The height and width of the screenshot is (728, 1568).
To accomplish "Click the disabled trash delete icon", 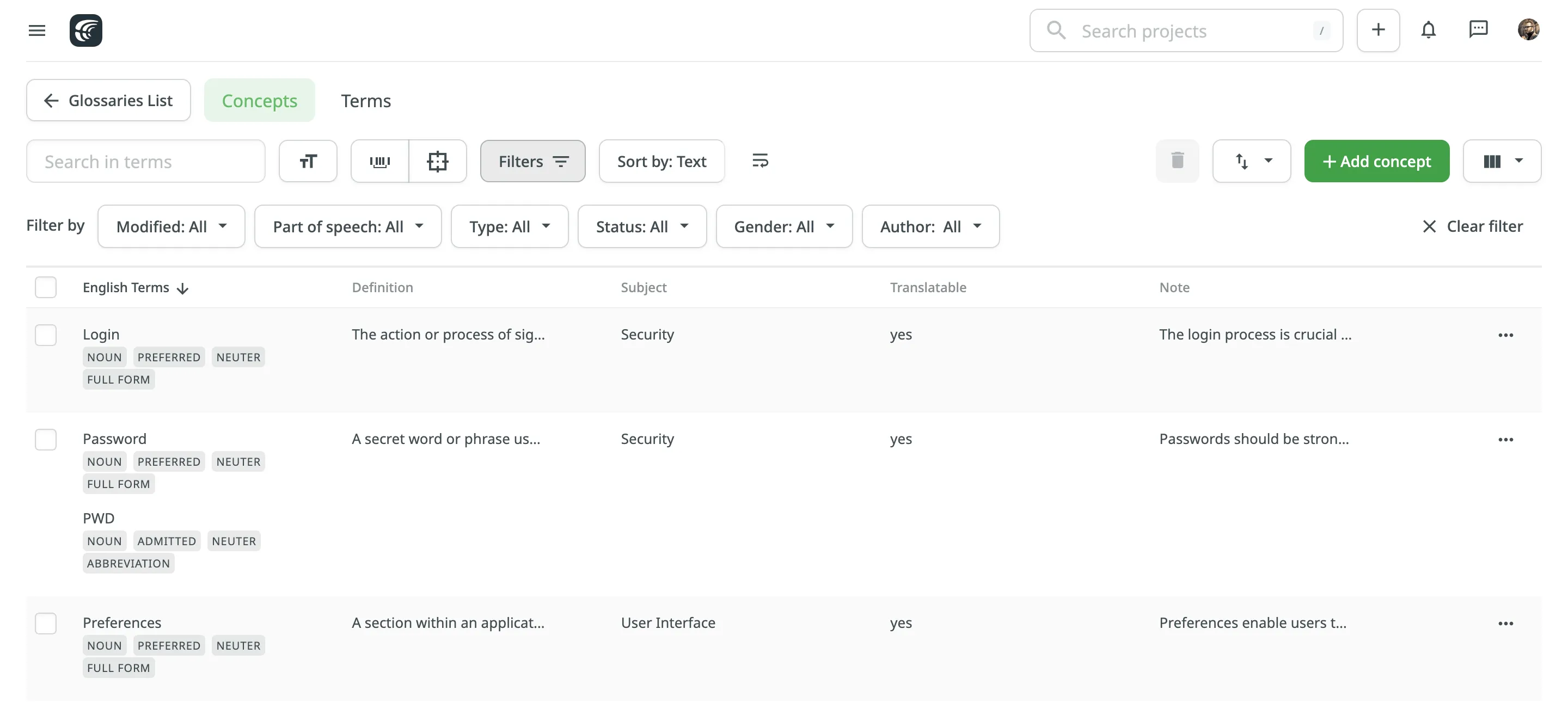I will coord(1177,161).
